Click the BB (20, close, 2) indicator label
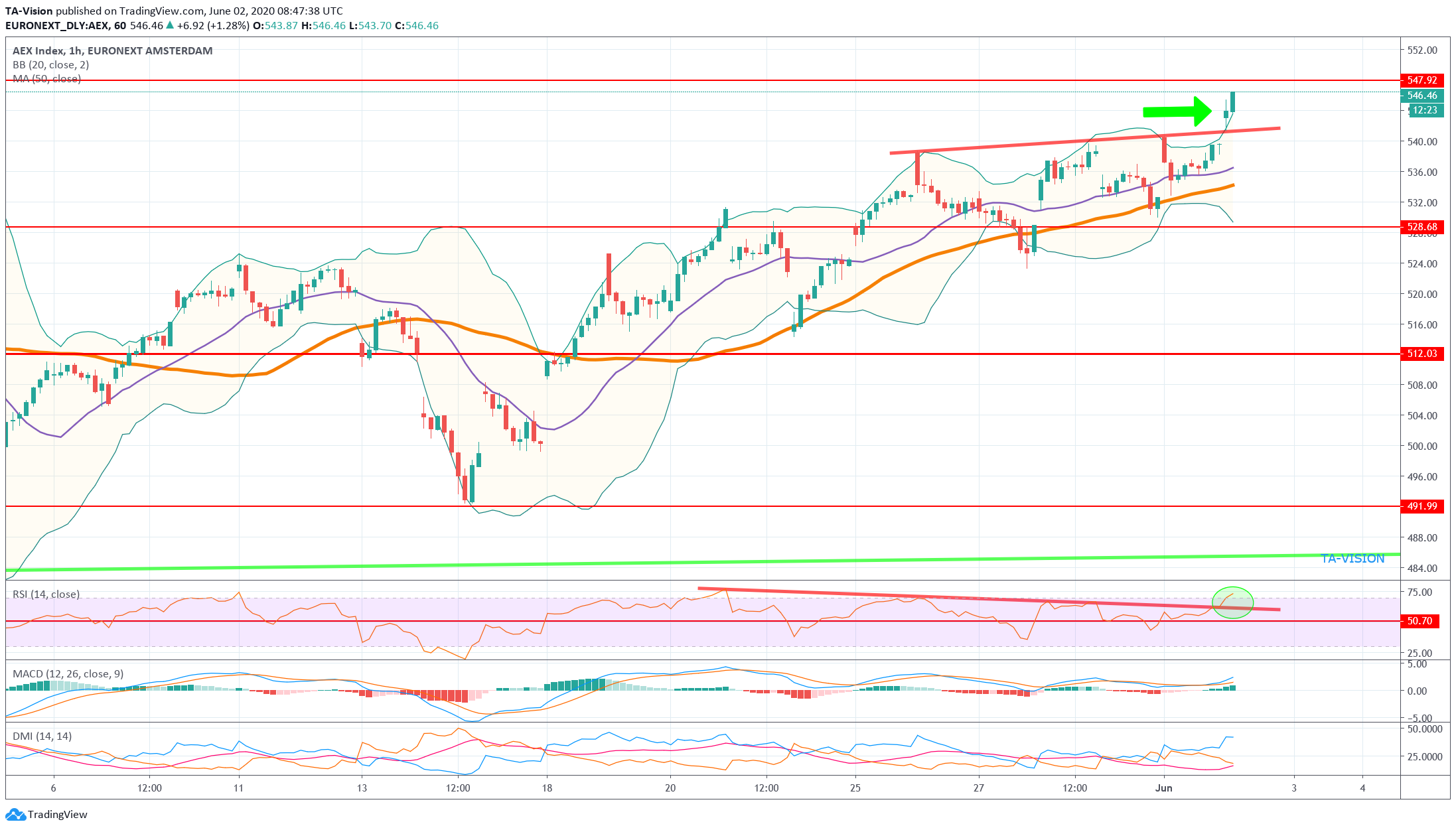This screenshot has height=830, width=1456. tap(51, 65)
